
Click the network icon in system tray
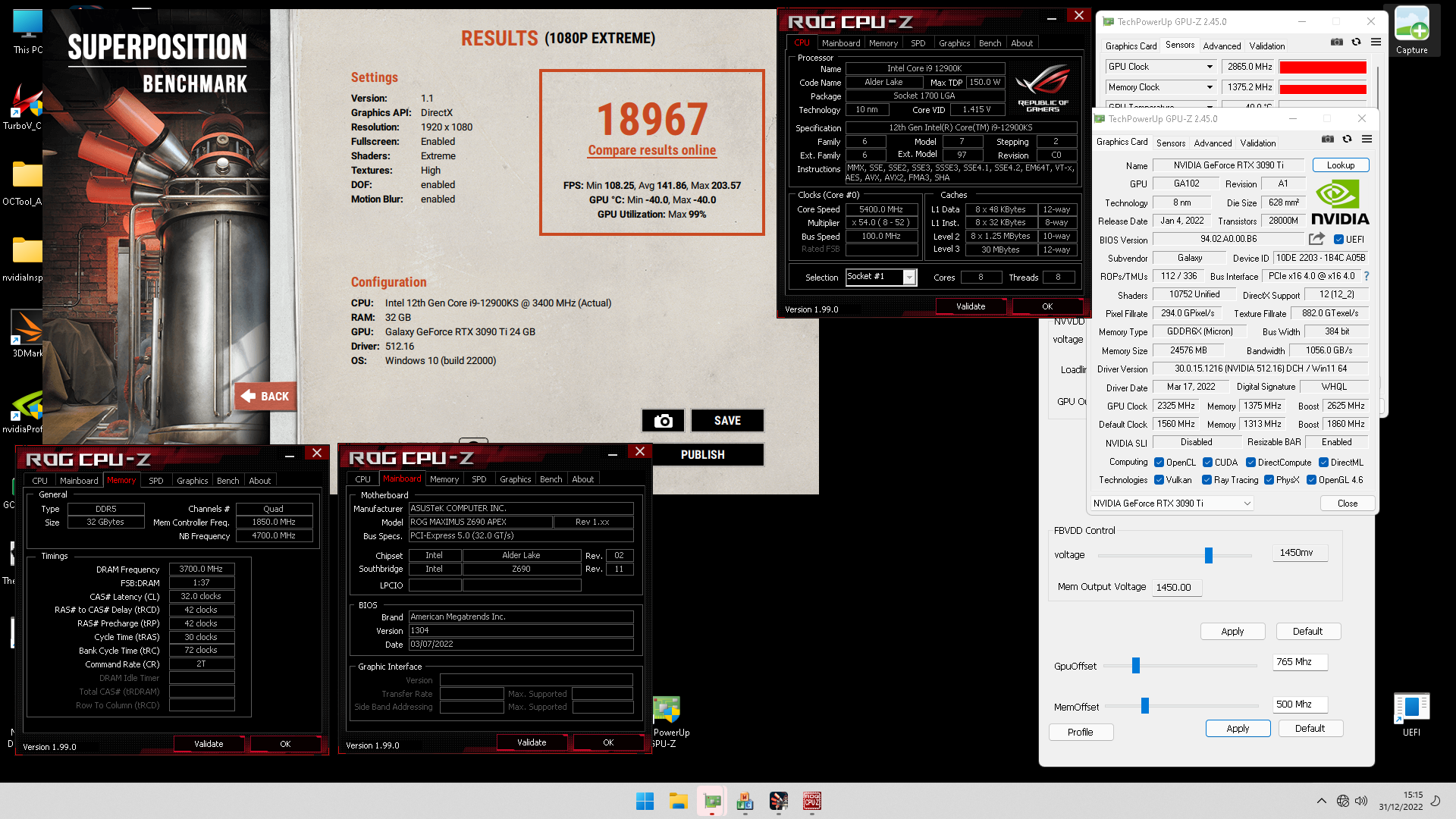point(1342,801)
